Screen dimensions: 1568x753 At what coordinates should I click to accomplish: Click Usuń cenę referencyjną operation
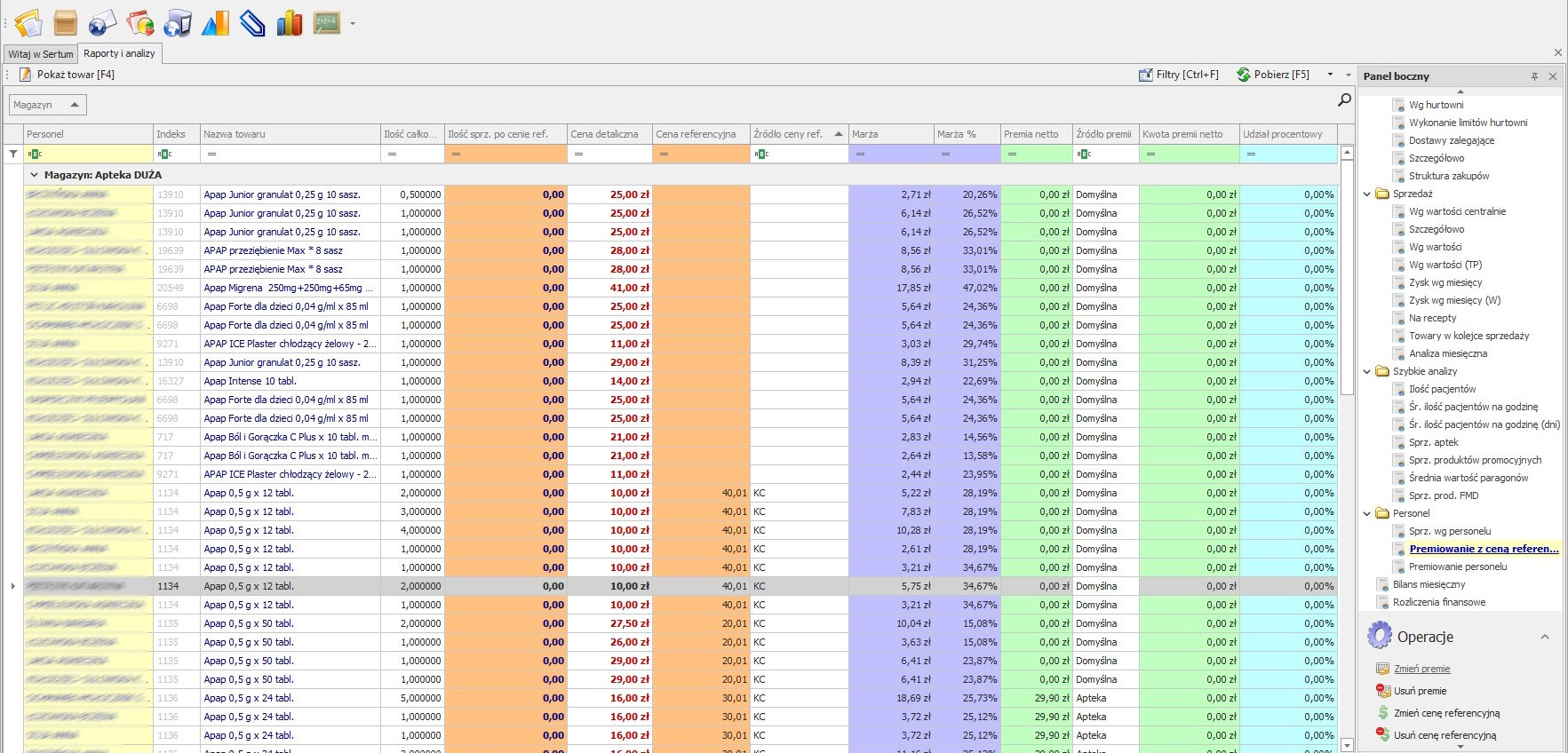[x=1445, y=735]
